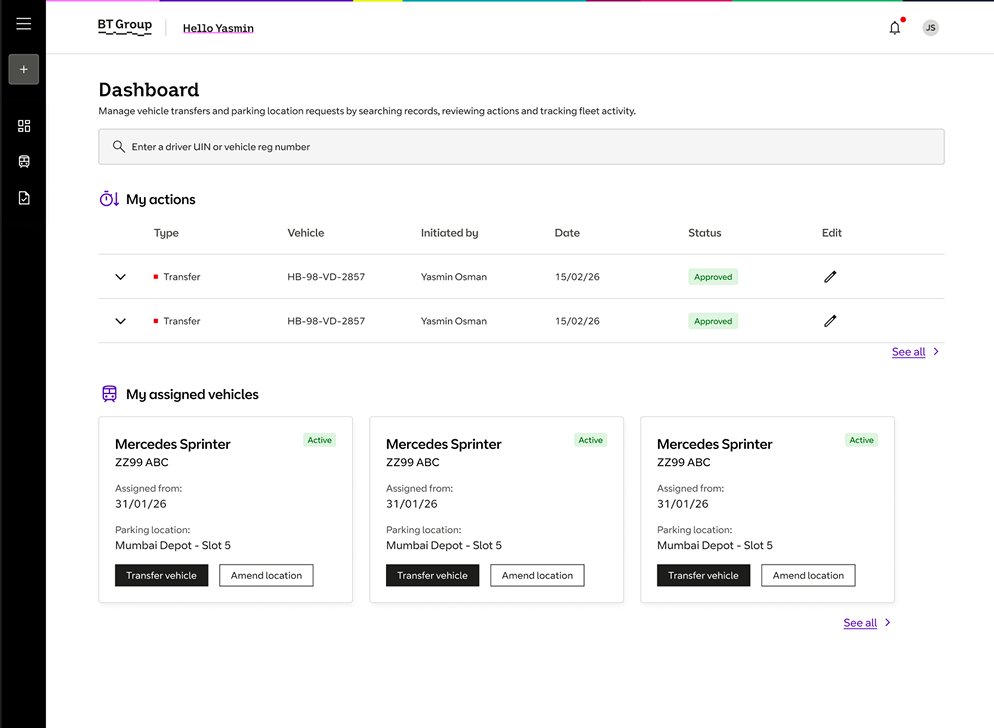The width and height of the screenshot is (994, 728).
Task: Click Yasmin Osman in the second action row
Action: 454,322
